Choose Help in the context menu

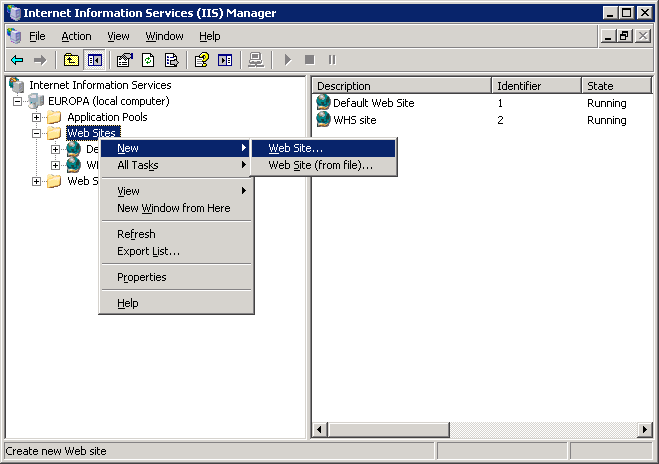176,303
